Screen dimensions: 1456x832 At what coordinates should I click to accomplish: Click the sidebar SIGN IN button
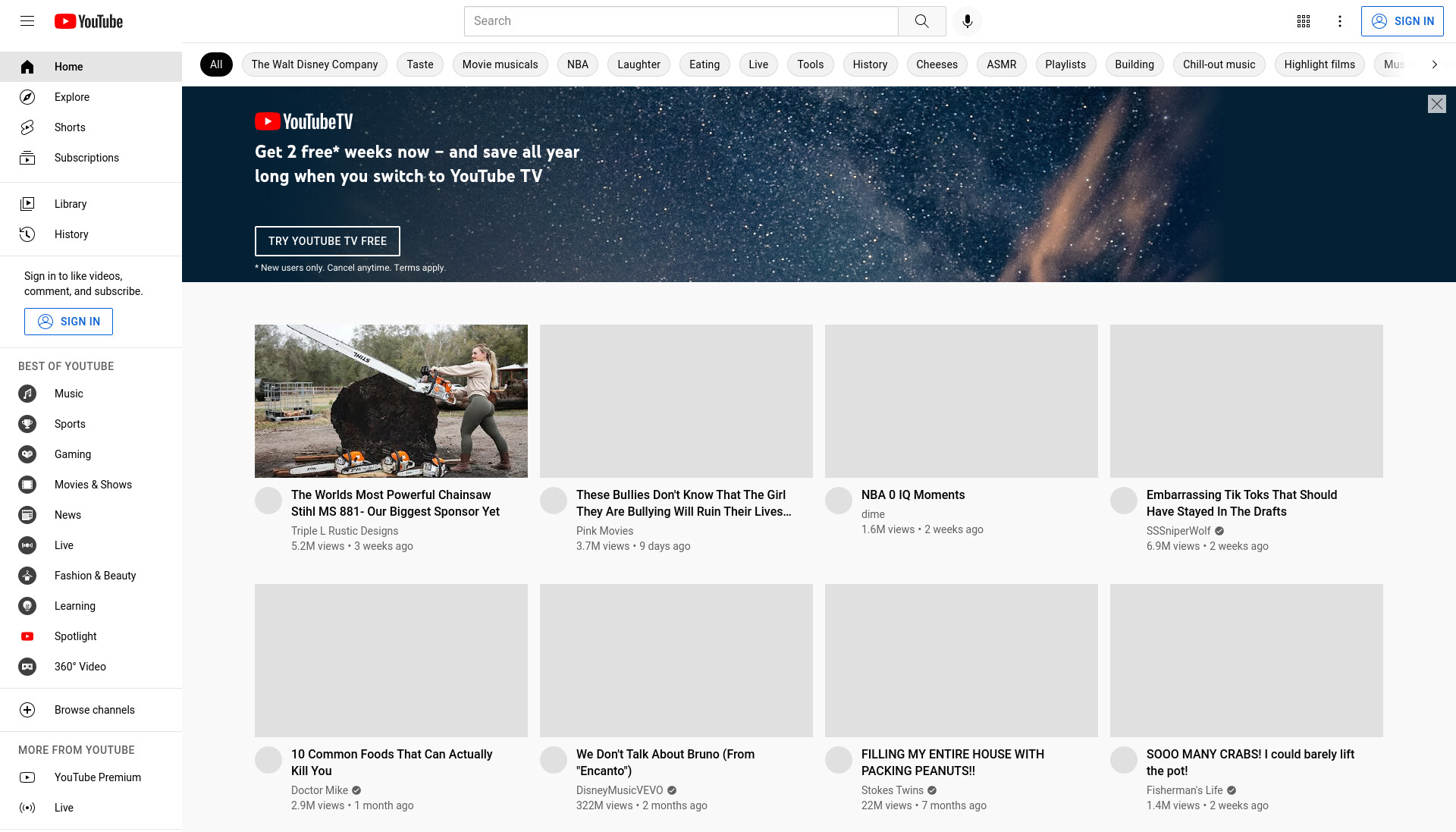pos(68,322)
